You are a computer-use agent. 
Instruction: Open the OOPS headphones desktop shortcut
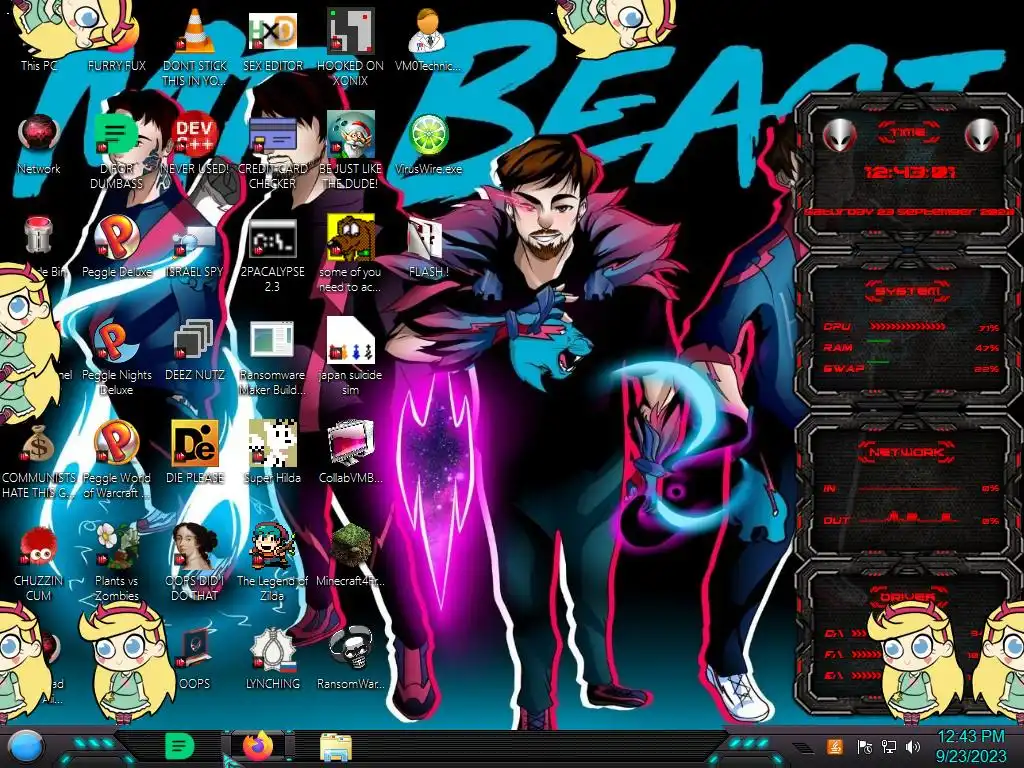[x=195, y=658]
